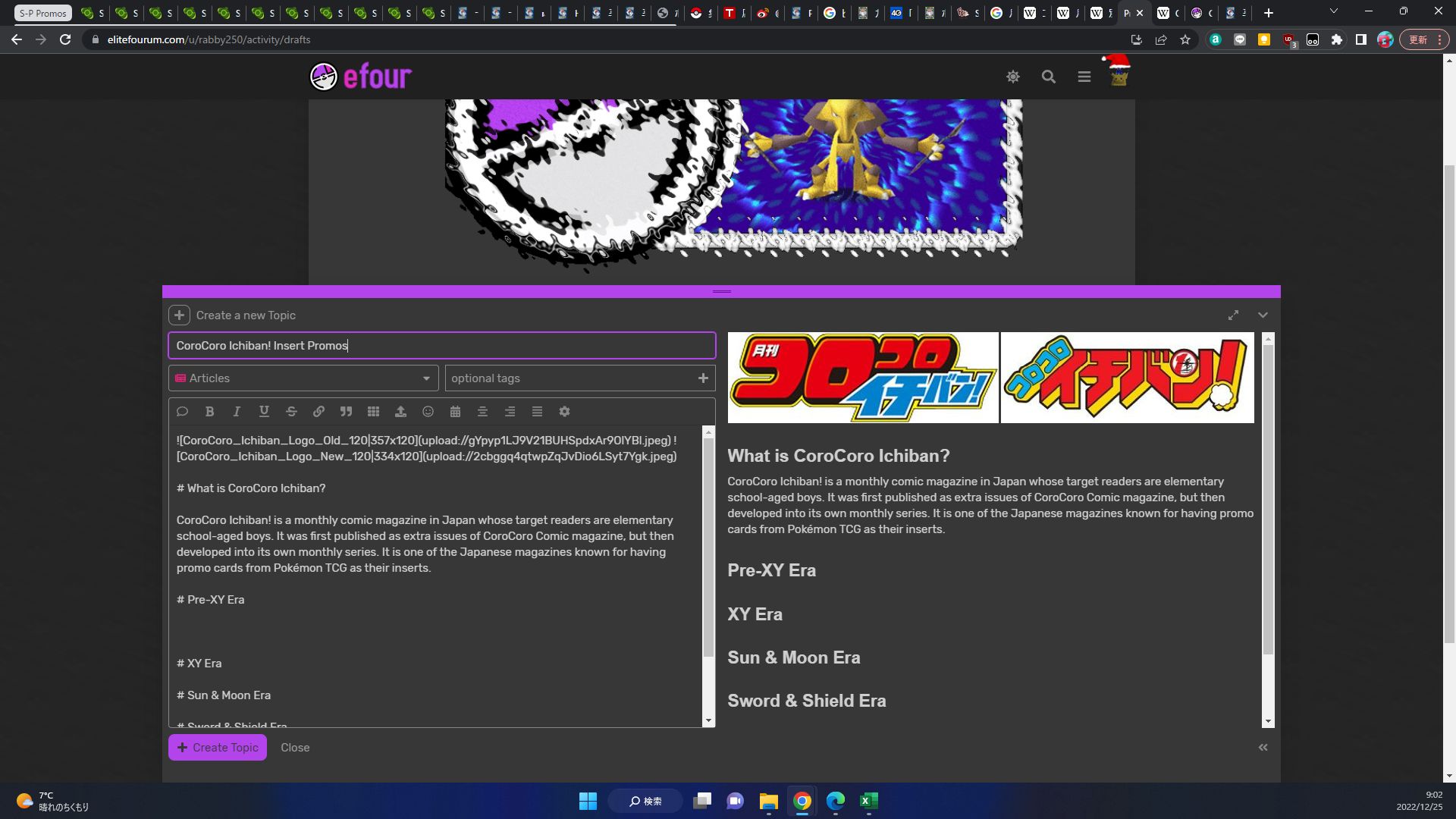
Task: Go to efour forum home logo
Action: pos(361,77)
